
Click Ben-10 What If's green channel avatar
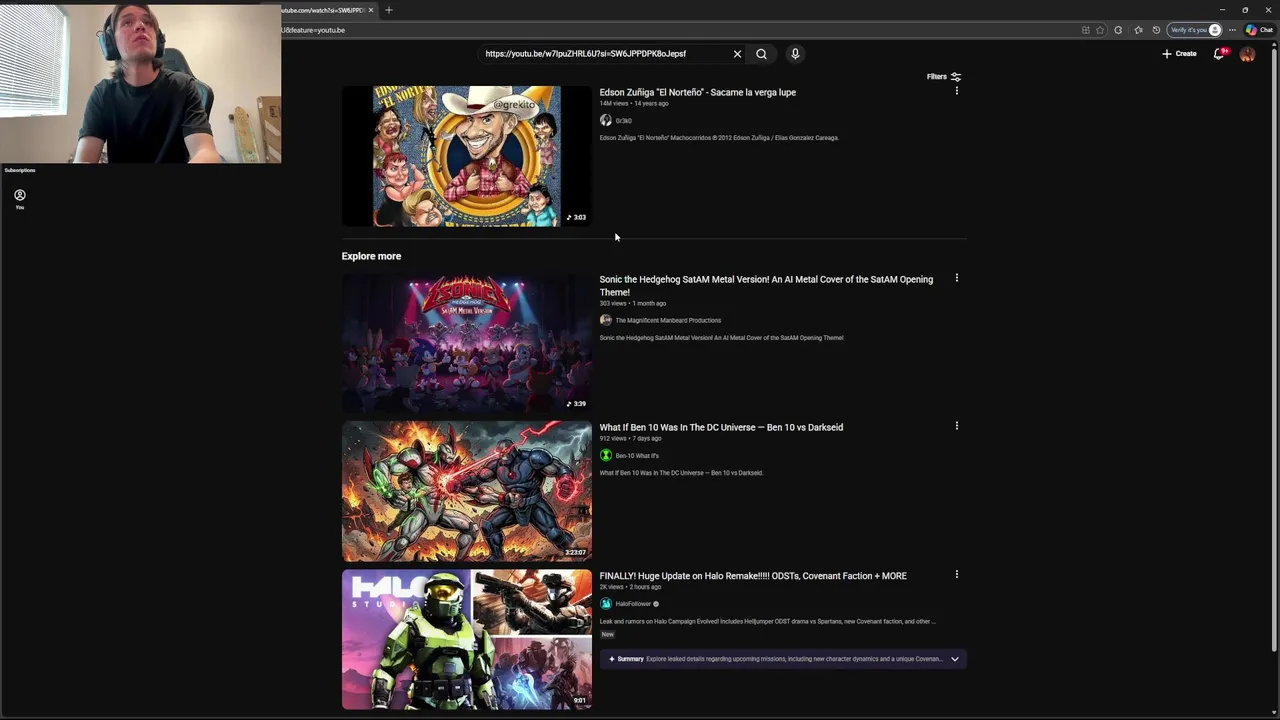pos(606,455)
